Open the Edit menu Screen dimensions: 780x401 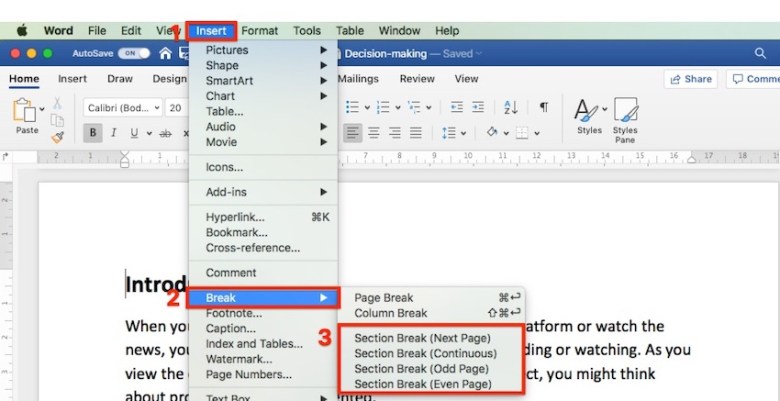131,31
